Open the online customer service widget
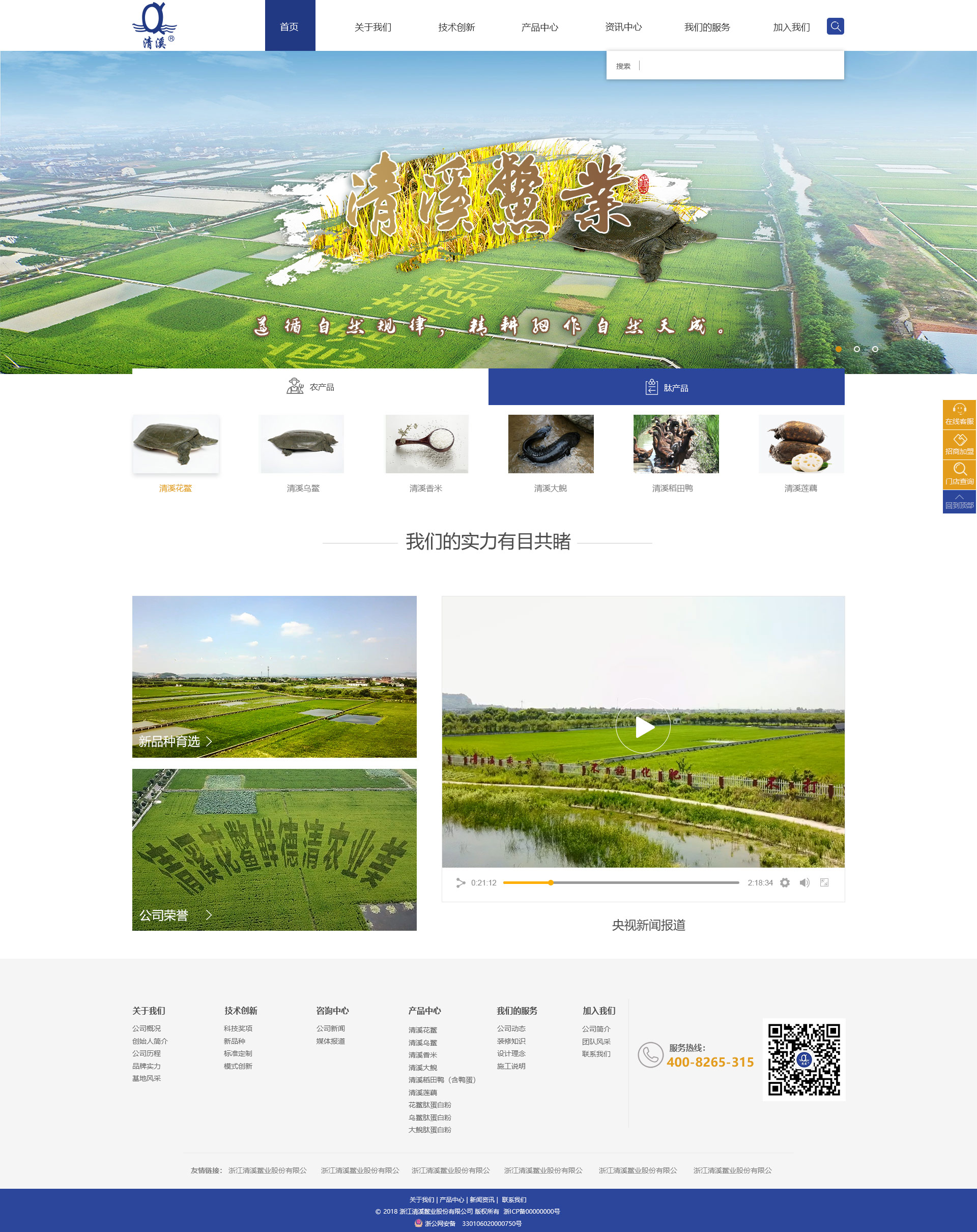 959,414
